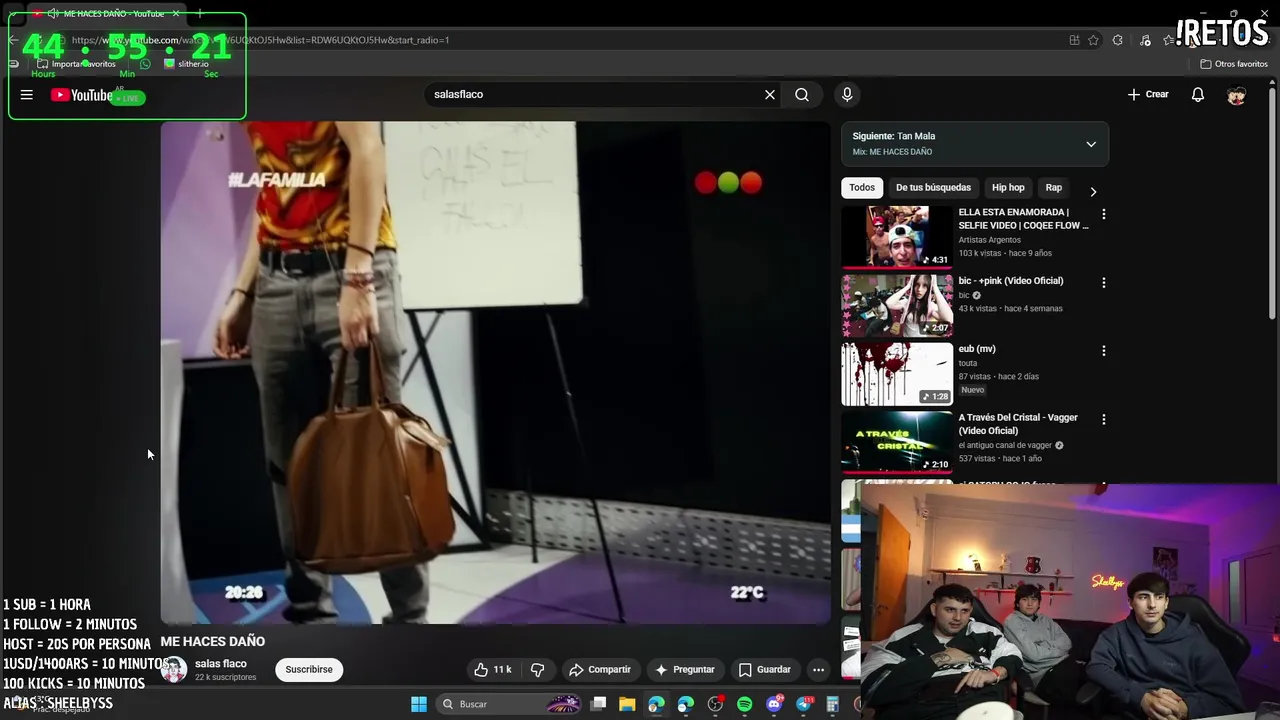Click the 22 k suscriptores text
Viewport: 1280px width, 720px height.
pyautogui.click(x=225, y=678)
